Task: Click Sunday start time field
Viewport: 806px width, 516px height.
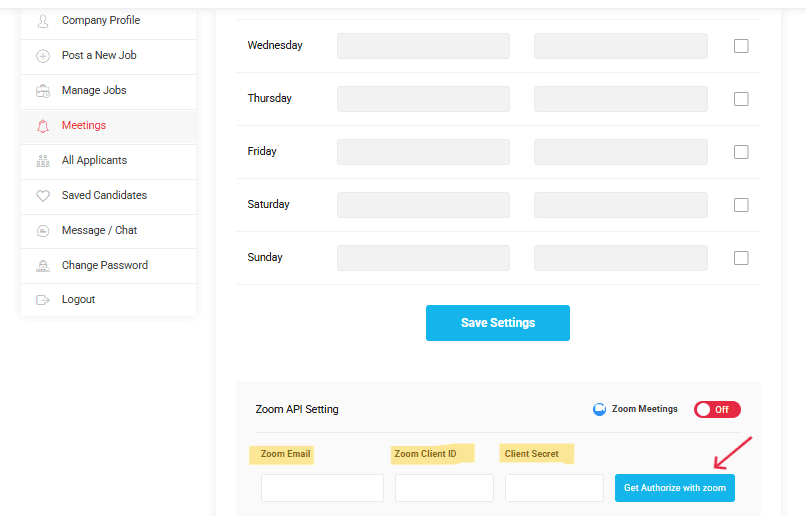Action: (424, 258)
